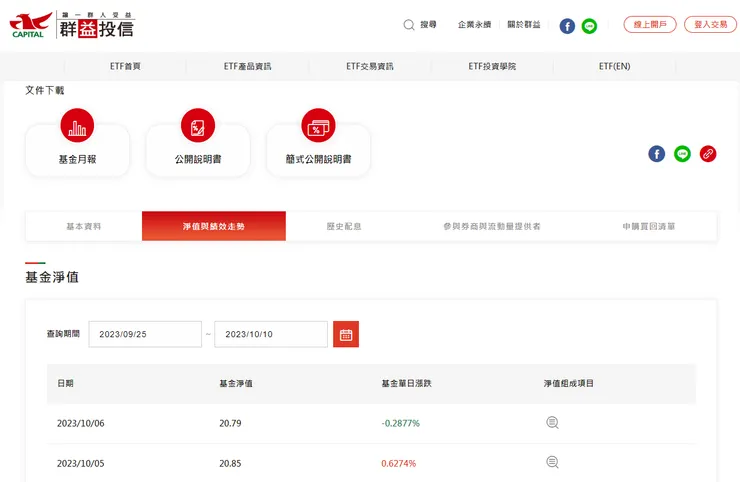Open ETF交易資訊 menu
Image resolution: width=740 pixels, height=482 pixels.
(x=370, y=67)
